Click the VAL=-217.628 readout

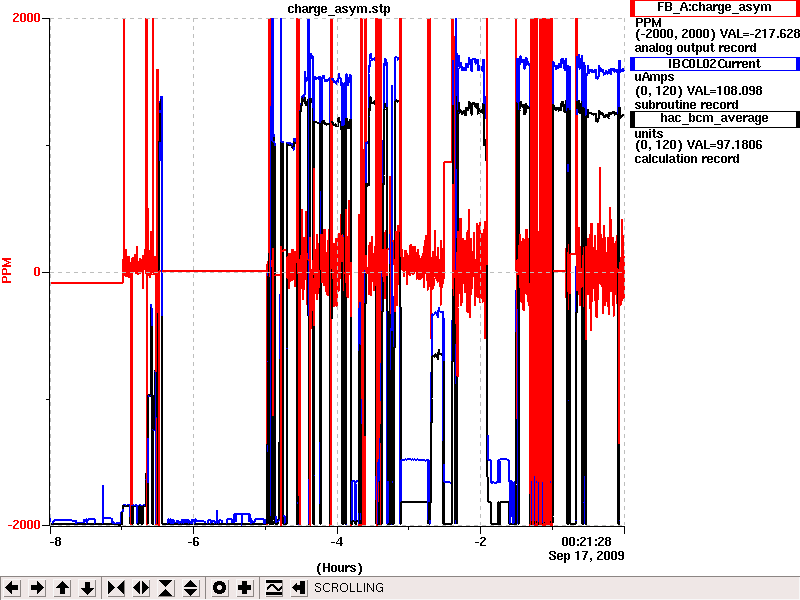click(x=760, y=34)
